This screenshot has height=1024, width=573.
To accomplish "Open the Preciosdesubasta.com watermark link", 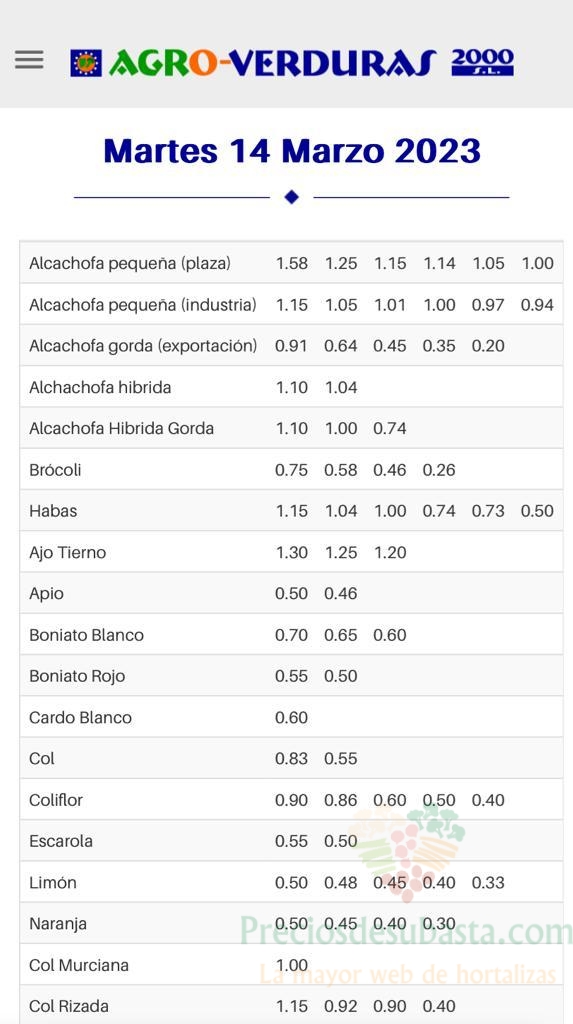I will [x=405, y=931].
